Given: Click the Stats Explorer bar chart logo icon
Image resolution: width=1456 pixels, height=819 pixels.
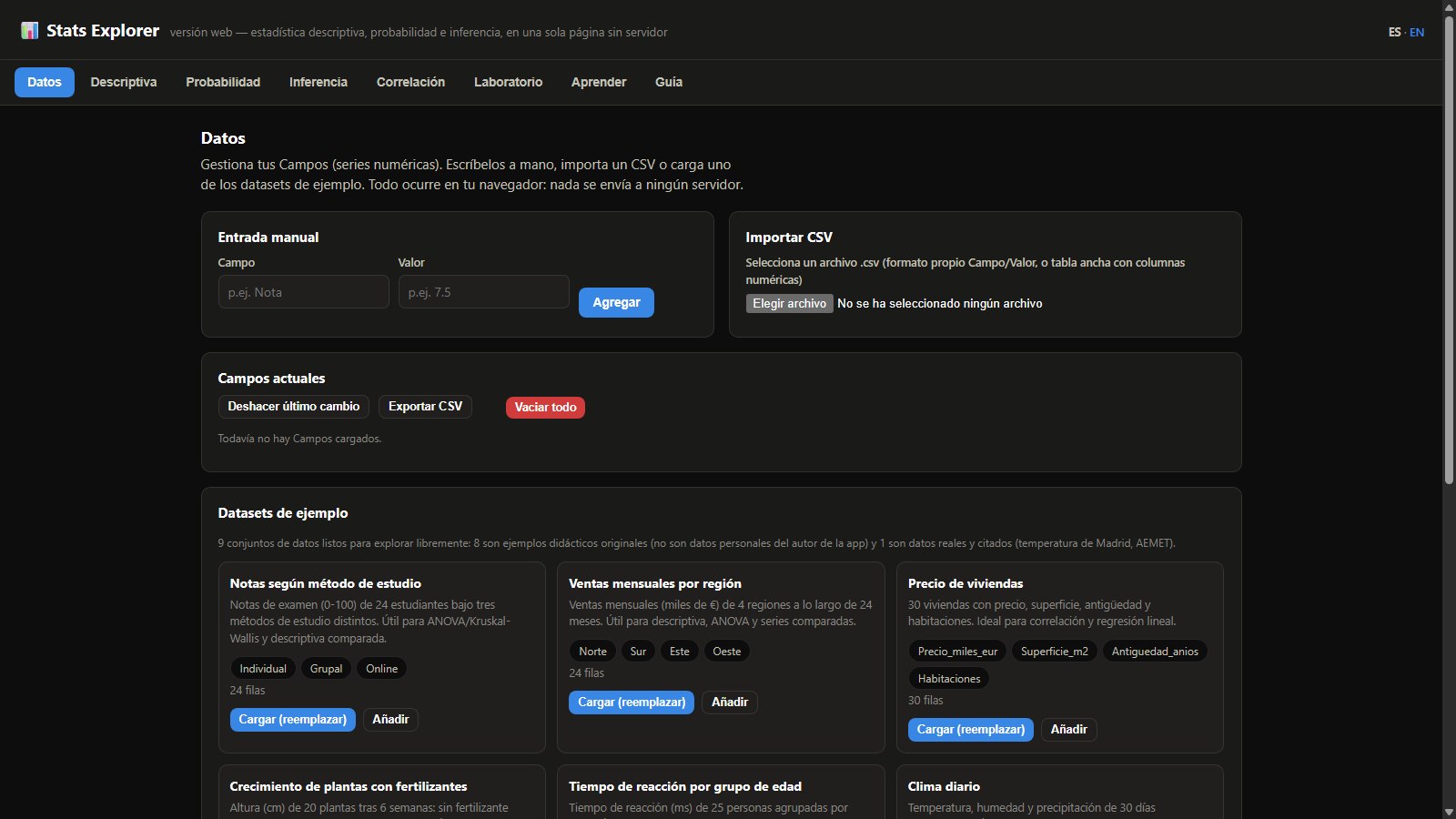Looking at the screenshot, I should pos(29,31).
